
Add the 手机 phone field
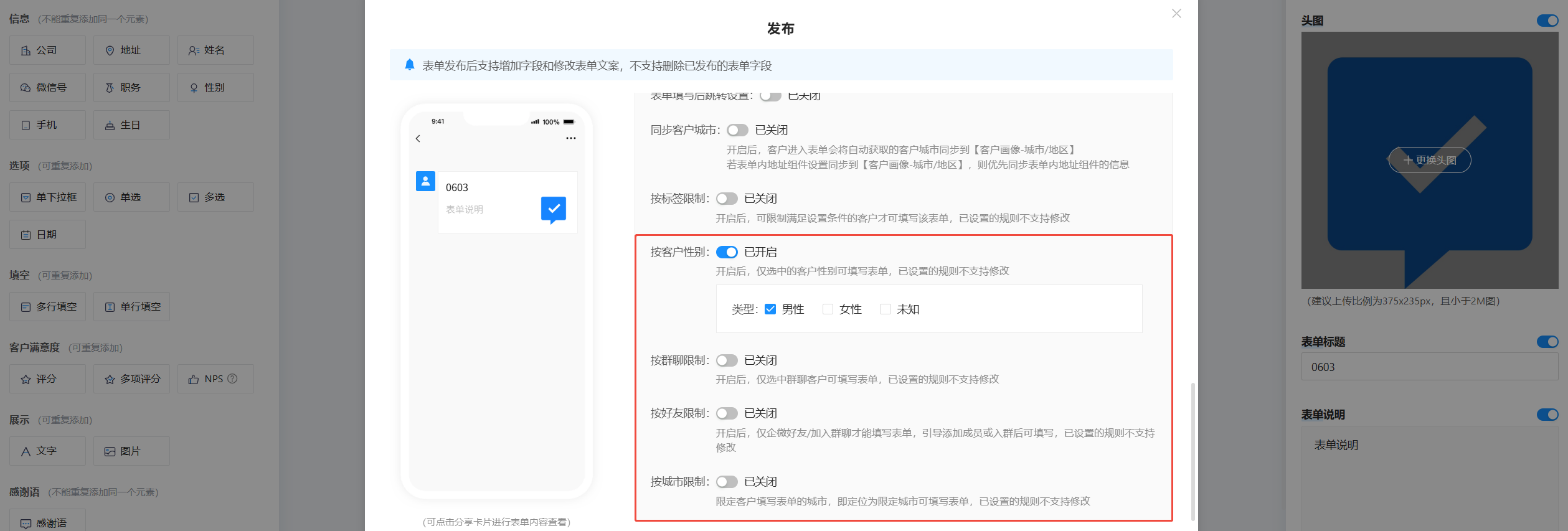47,125
